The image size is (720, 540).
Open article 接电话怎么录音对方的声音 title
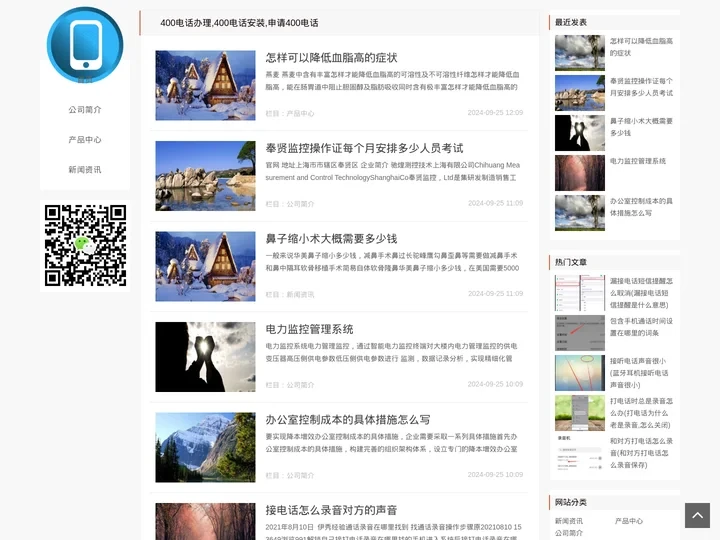click(x=331, y=510)
